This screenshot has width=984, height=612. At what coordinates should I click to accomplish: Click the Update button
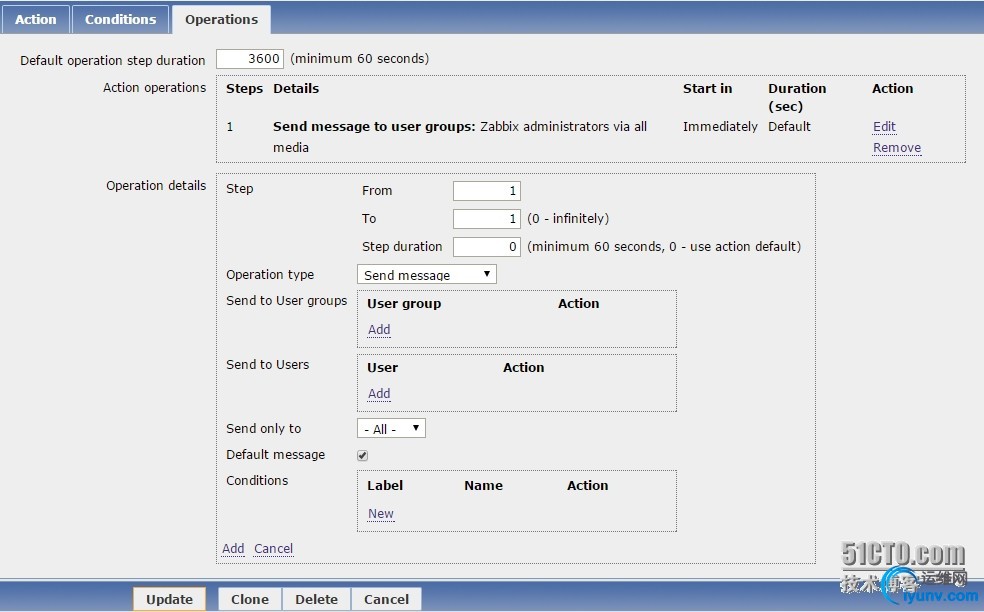pos(169,599)
